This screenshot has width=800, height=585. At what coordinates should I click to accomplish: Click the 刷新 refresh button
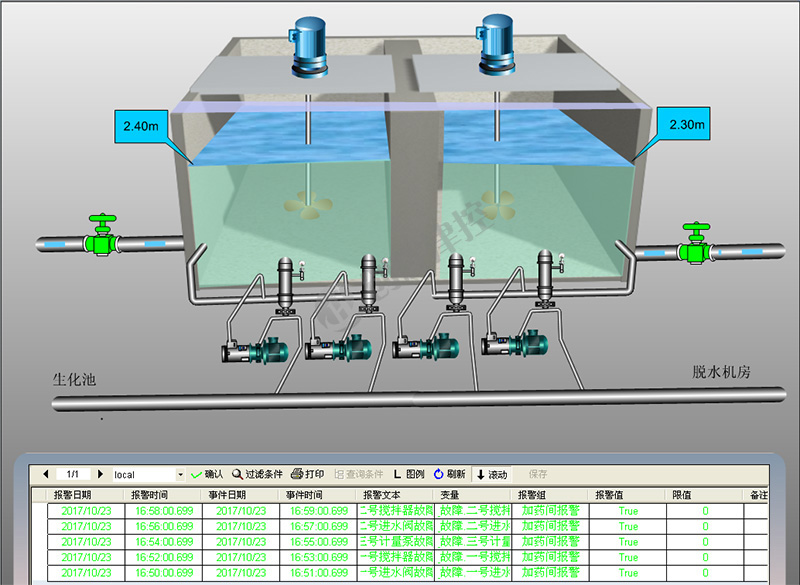click(450, 474)
